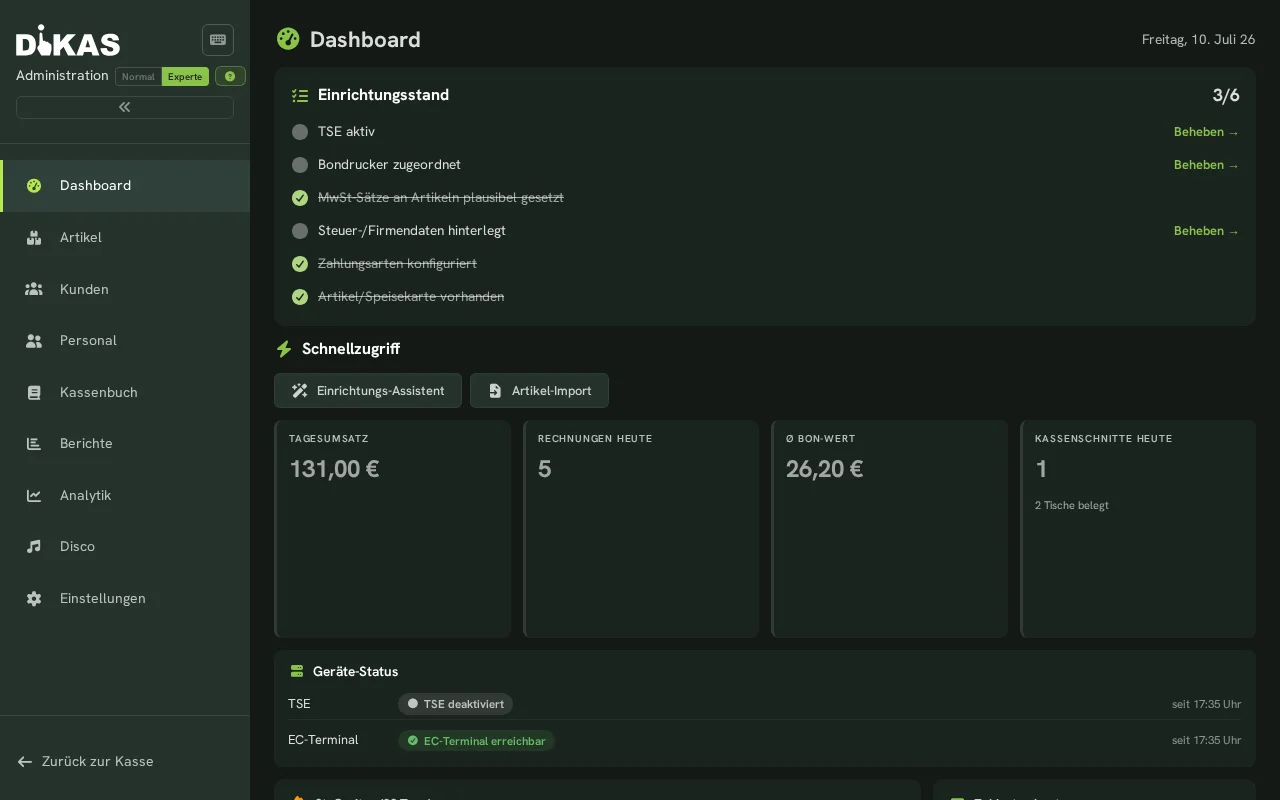Click the 'TSE deaktiviert' status badge
Viewport: 1280px width, 800px height.
(455, 704)
